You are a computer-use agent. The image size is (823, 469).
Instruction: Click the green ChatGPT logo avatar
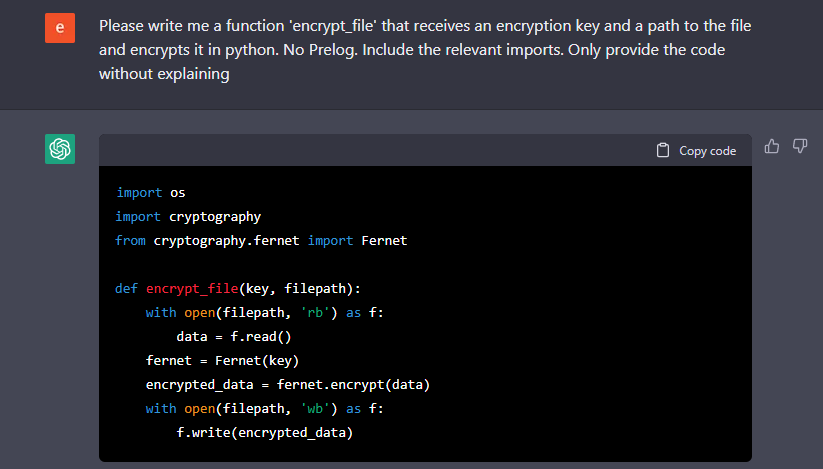tap(60, 149)
